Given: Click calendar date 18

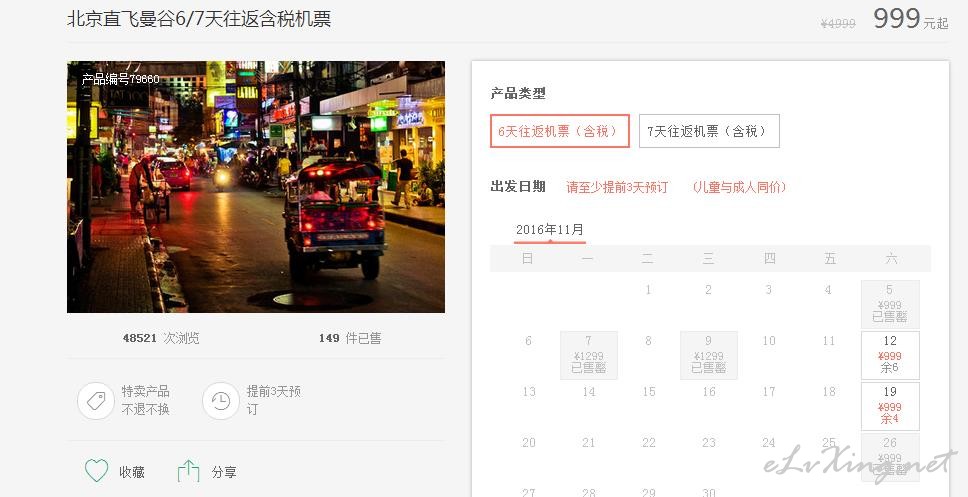Looking at the screenshot, I should (829, 392).
